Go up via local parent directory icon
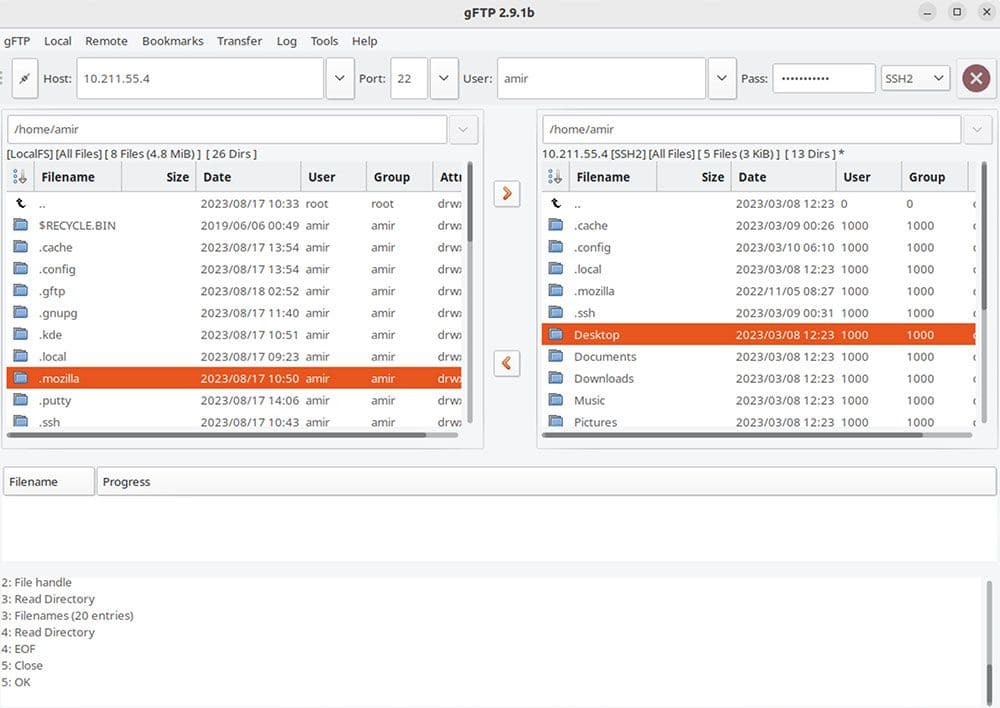Screen dimensions: 1000x708 click(x=20, y=203)
